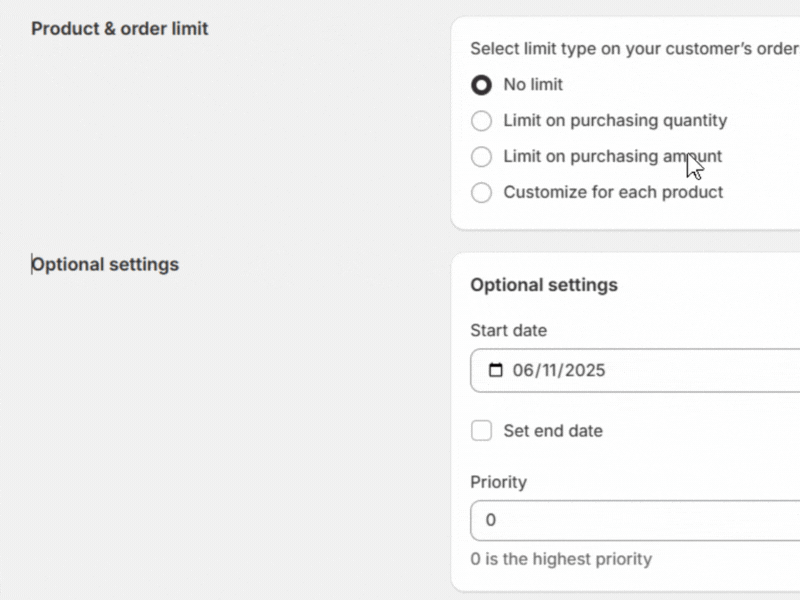800x600 pixels.
Task: Select "Limit on purchasing amount" option
Action: click(481, 156)
